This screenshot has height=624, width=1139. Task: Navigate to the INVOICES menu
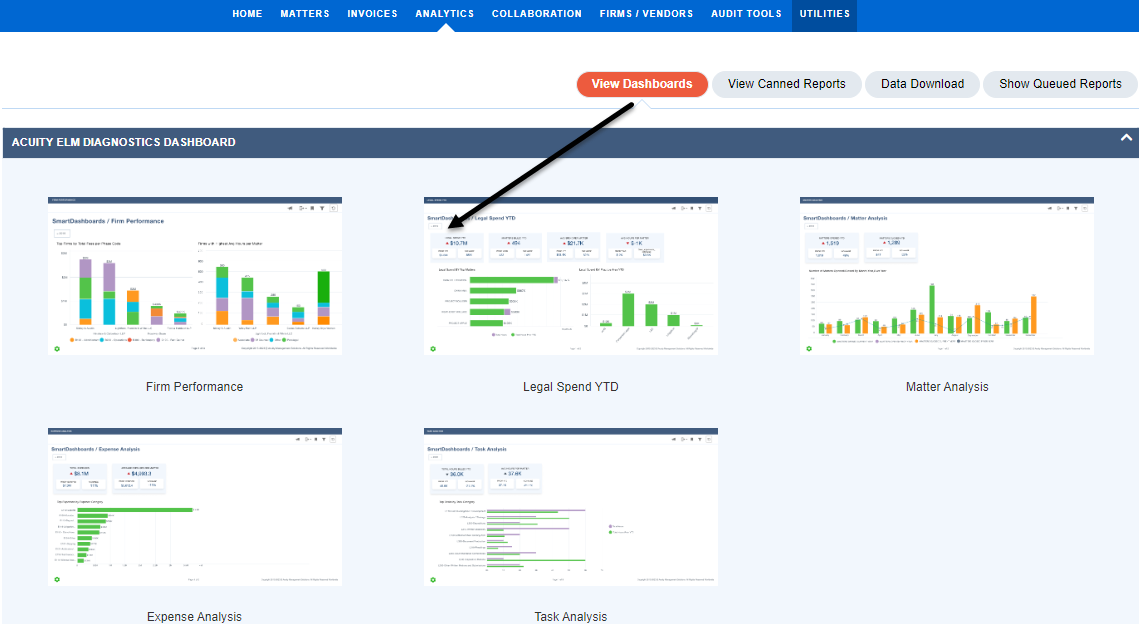click(372, 13)
